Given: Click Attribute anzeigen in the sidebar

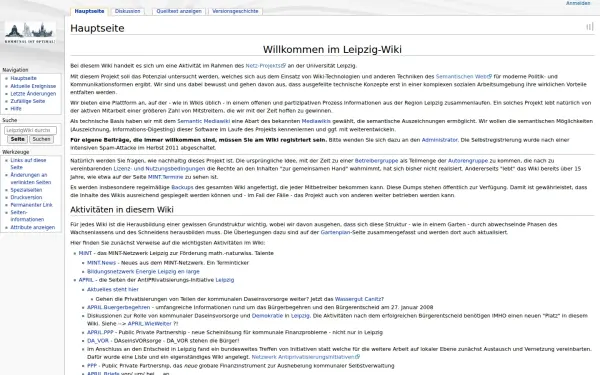Looking at the screenshot, I should point(33,227).
